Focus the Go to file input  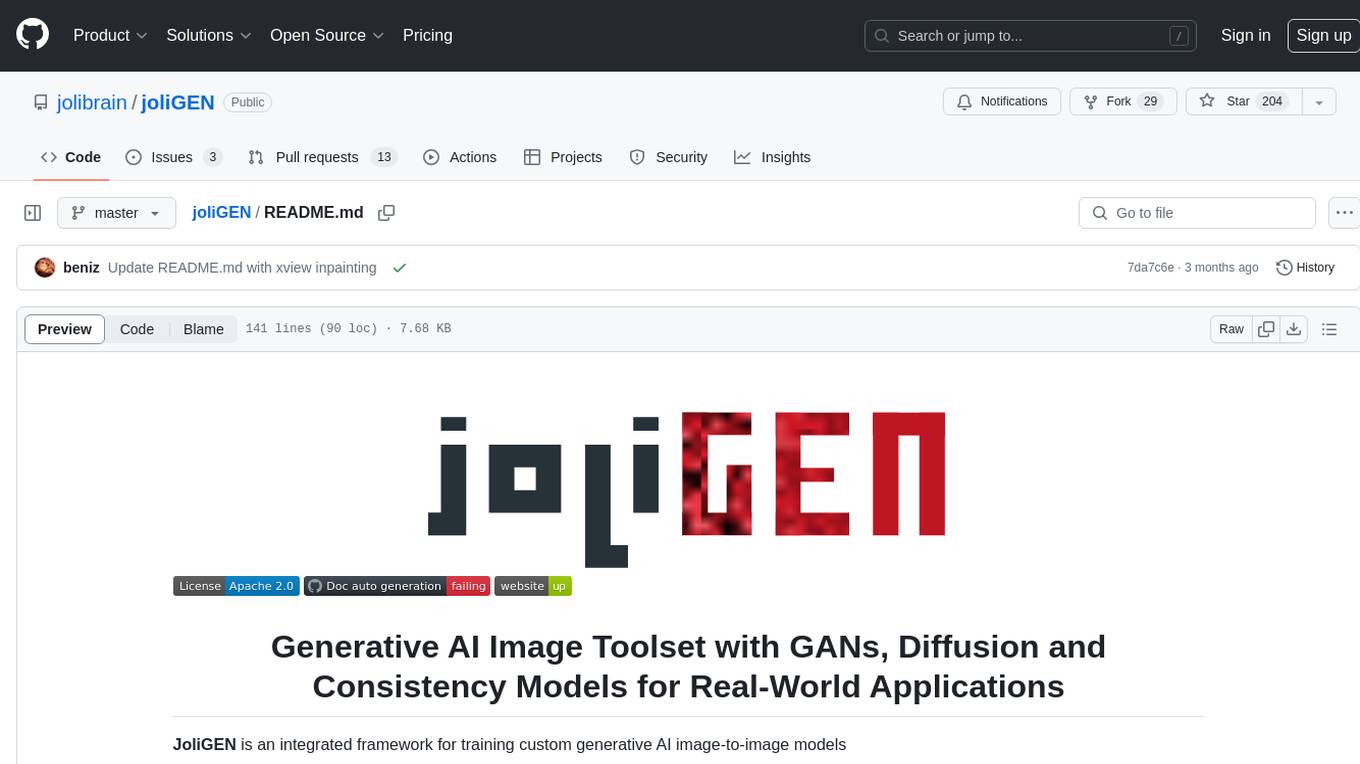click(1197, 213)
